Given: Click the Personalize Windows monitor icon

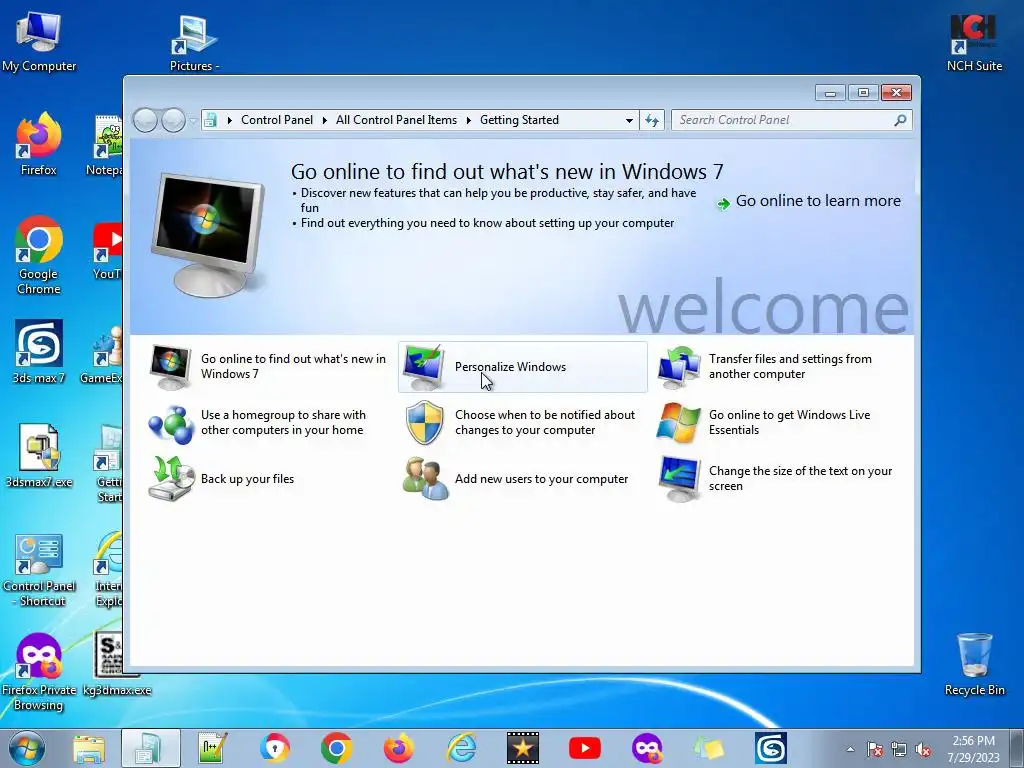Looking at the screenshot, I should [423, 367].
